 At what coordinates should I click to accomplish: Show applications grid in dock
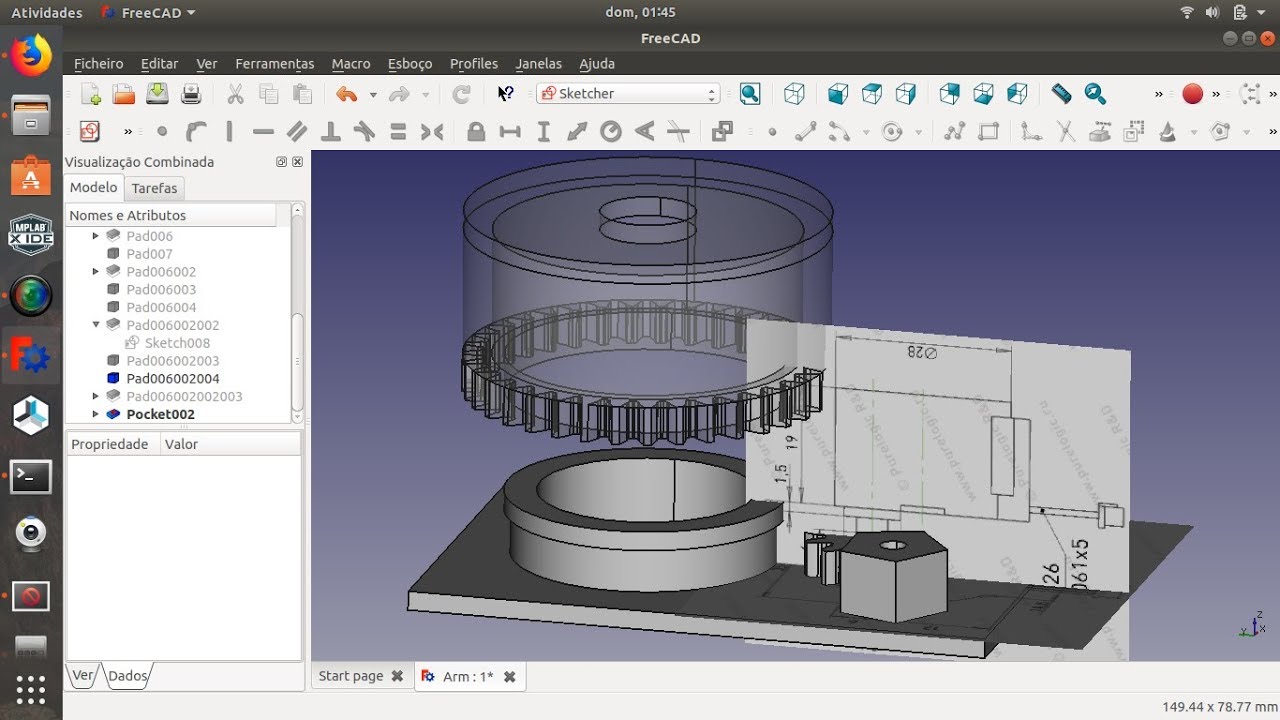(31, 690)
